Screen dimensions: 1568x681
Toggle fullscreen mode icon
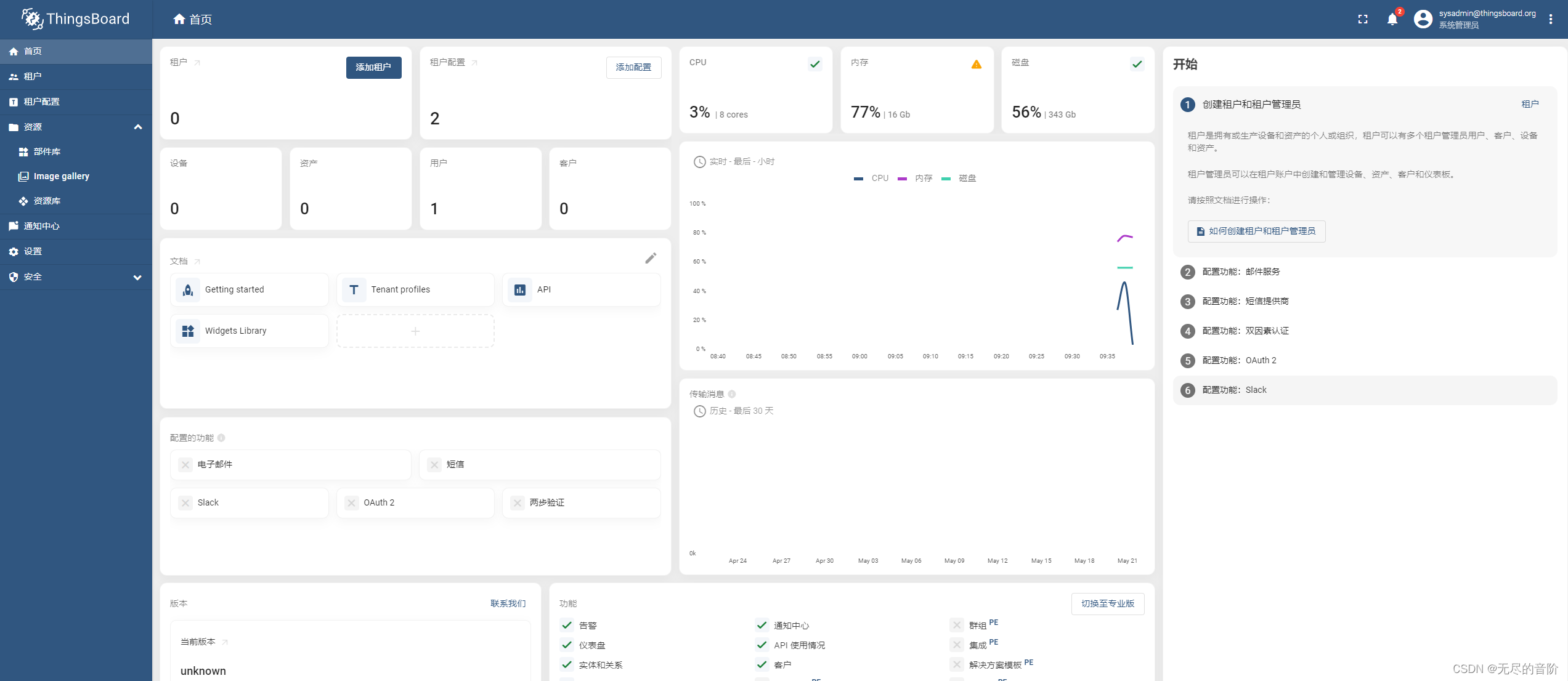coord(1362,20)
